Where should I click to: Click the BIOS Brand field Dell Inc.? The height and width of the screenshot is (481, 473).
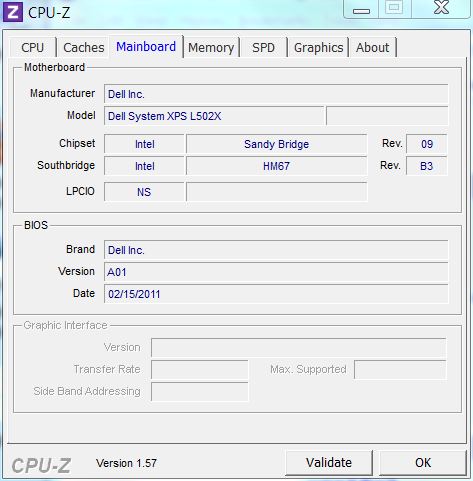pyautogui.click(x=276, y=250)
